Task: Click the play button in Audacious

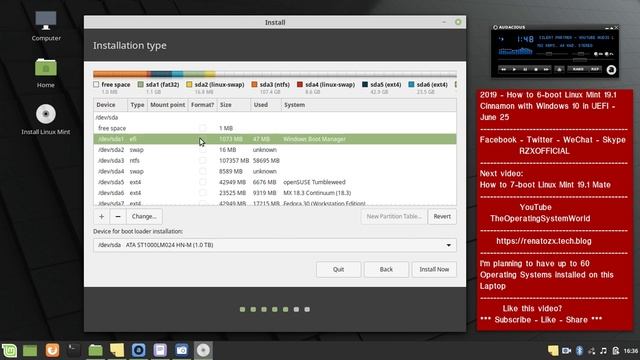Action: 514,69
